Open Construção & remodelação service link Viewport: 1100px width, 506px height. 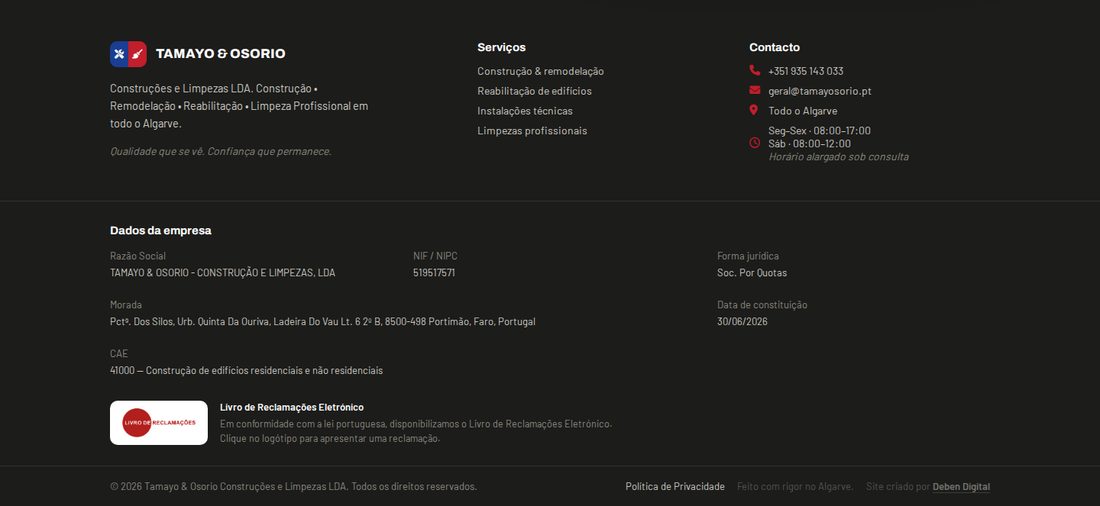tap(540, 72)
